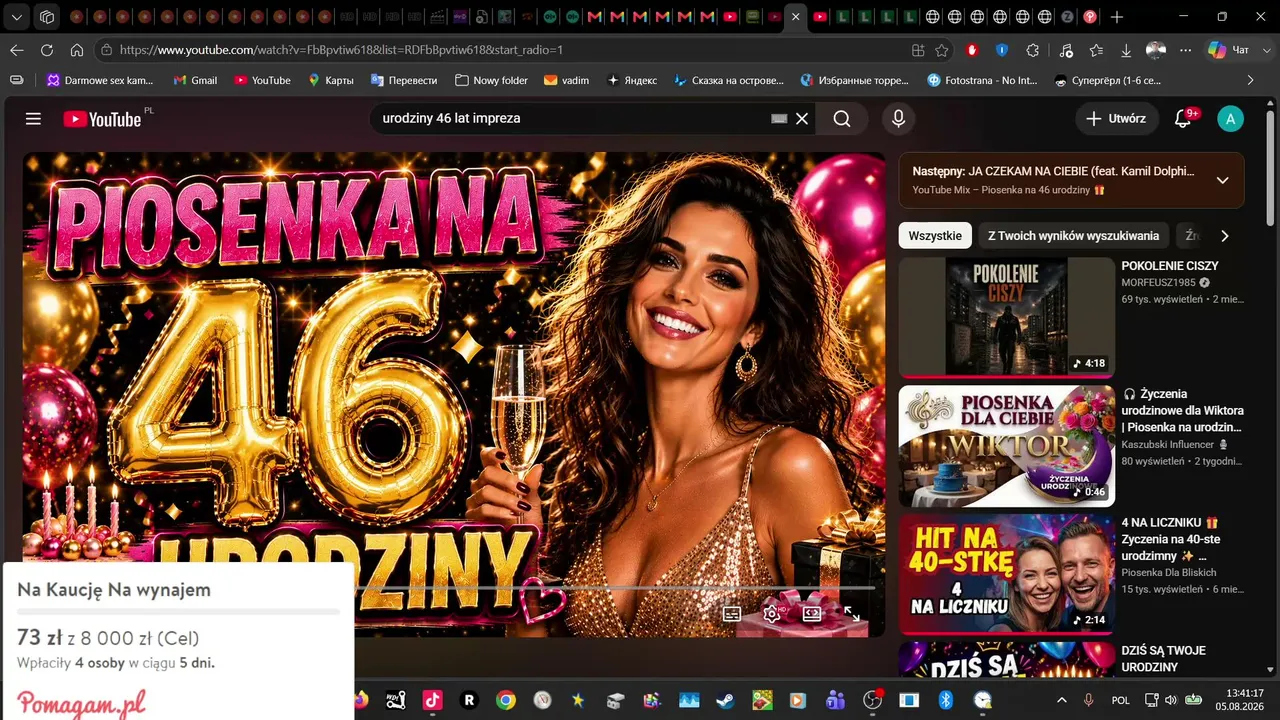Open the YouTube guide hamburger menu
Viewport: 1280px width, 720px height.
pyautogui.click(x=33, y=119)
